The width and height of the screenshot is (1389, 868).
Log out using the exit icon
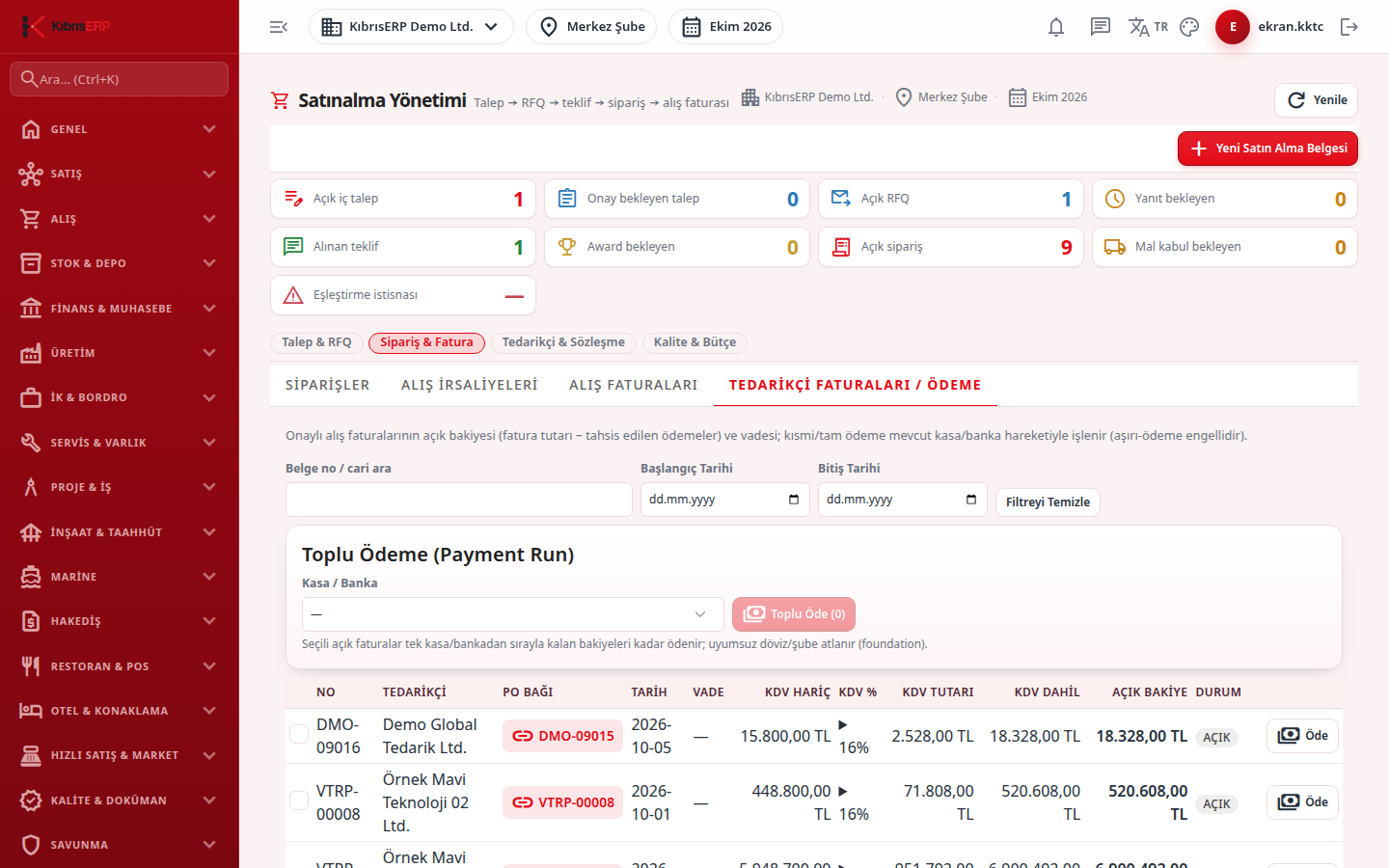[1349, 27]
